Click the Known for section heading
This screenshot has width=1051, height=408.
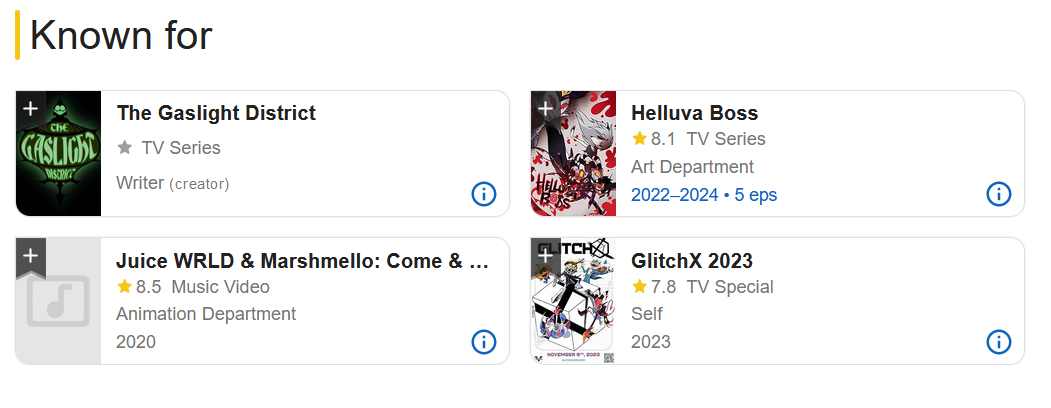(x=121, y=35)
